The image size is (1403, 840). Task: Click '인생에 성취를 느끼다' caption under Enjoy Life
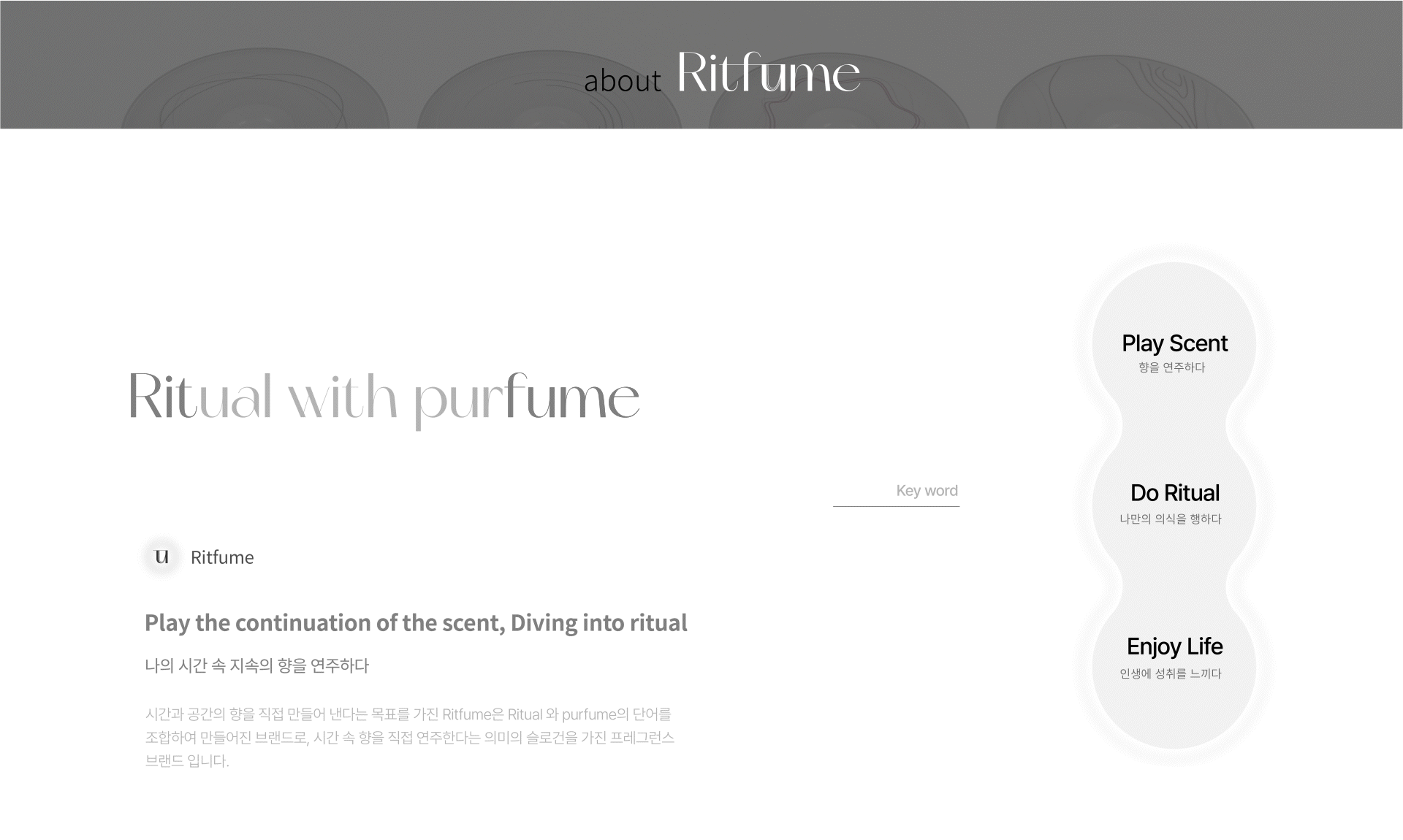(1170, 674)
